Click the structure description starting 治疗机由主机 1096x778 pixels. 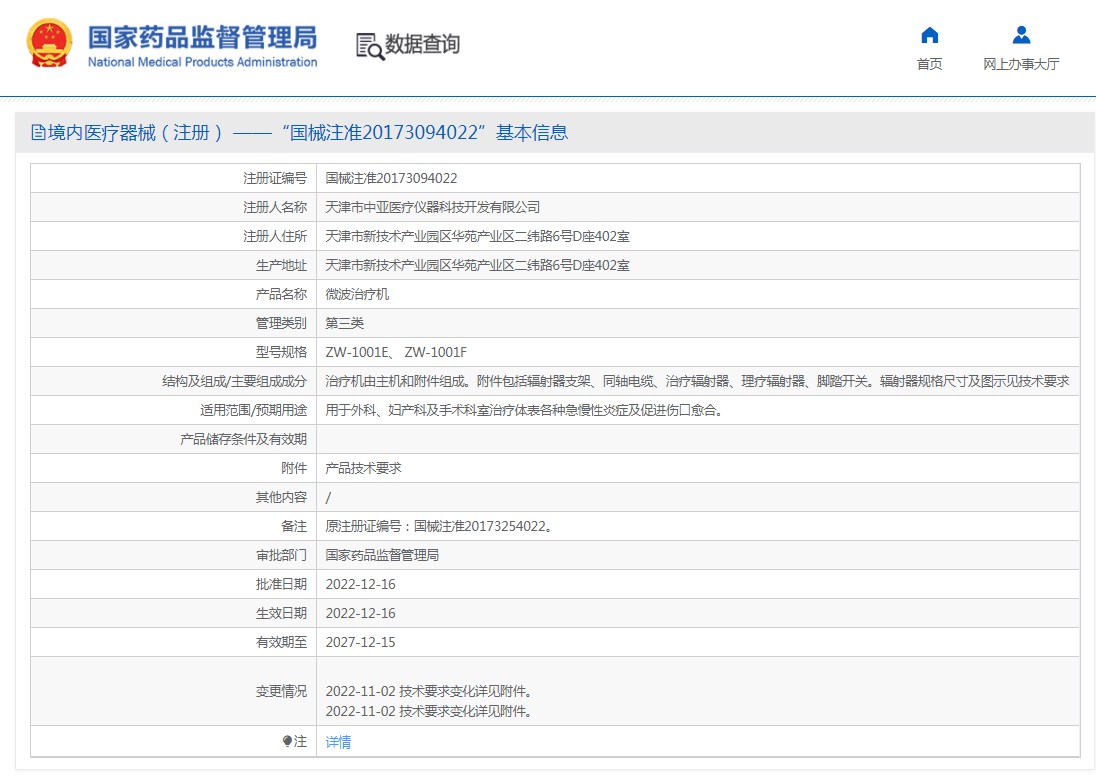point(698,381)
